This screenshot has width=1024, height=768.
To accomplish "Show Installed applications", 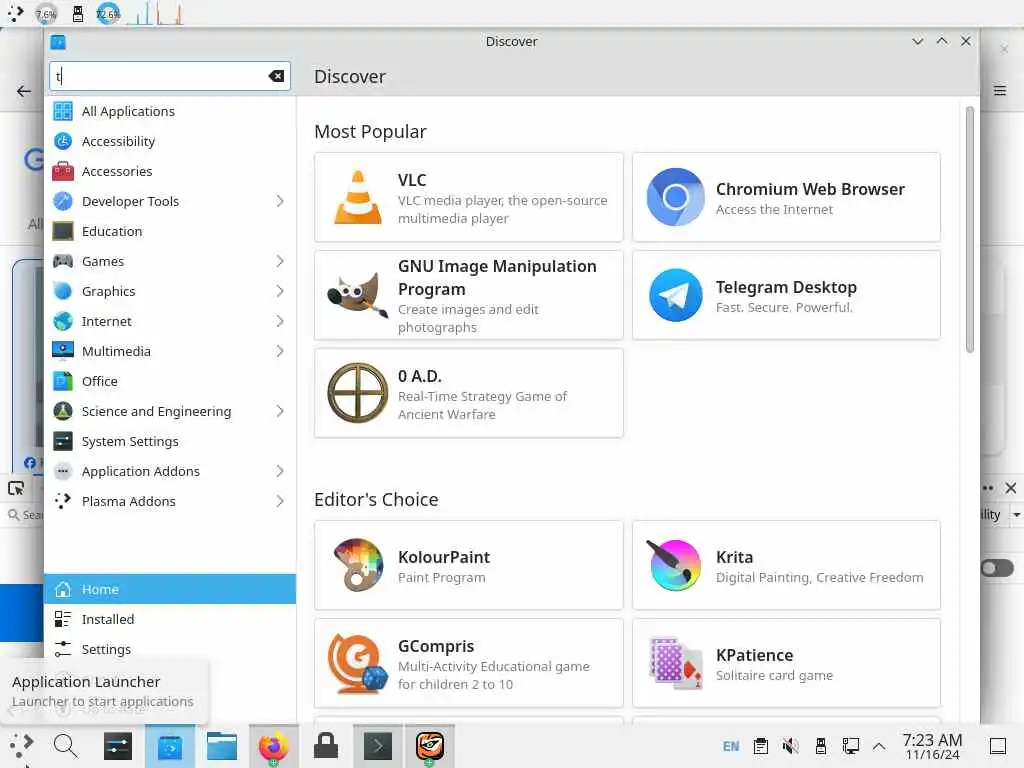I will tap(170, 619).
